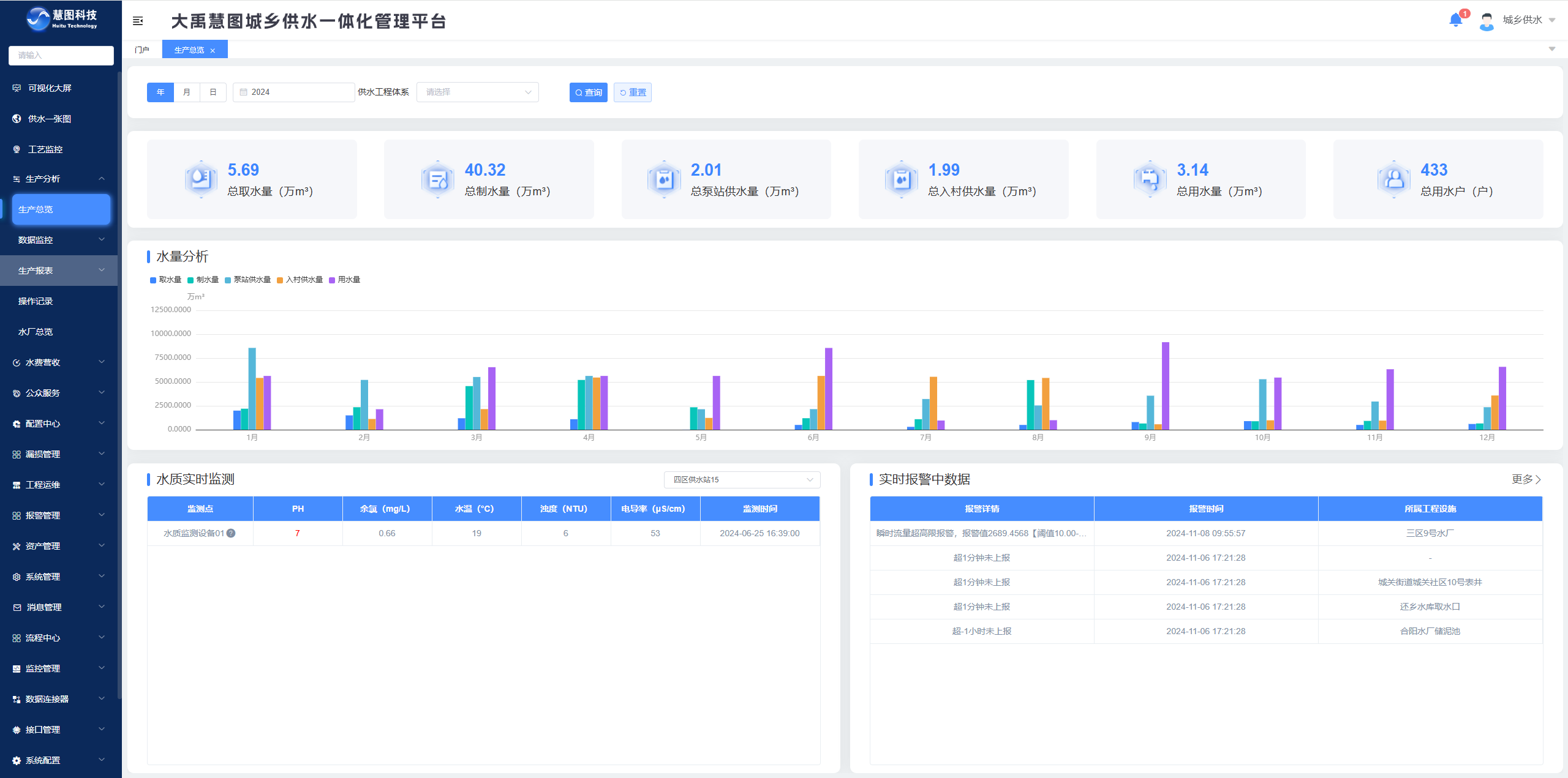Image resolution: width=1568 pixels, height=778 pixels.
Task: Switch time granularity to 月
Action: [x=187, y=92]
